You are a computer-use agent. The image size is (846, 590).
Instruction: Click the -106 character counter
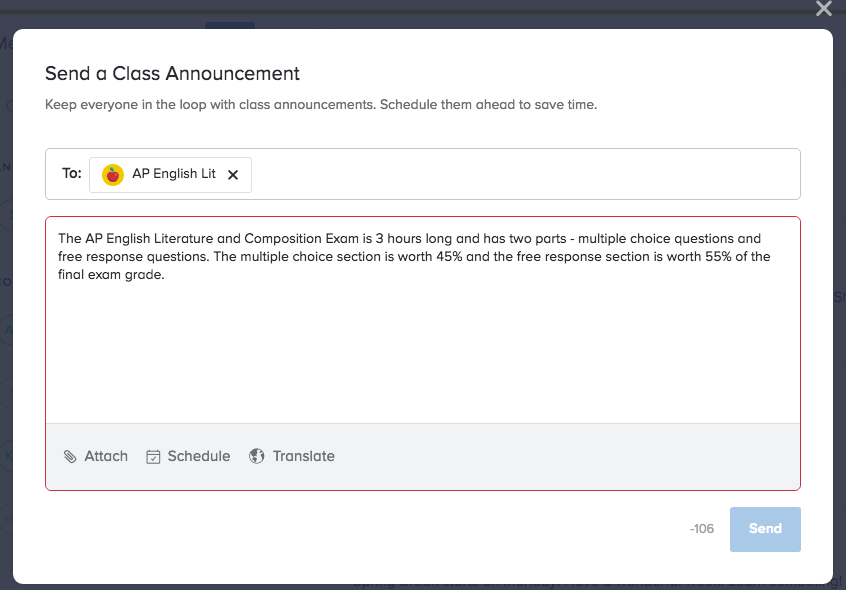(x=702, y=529)
